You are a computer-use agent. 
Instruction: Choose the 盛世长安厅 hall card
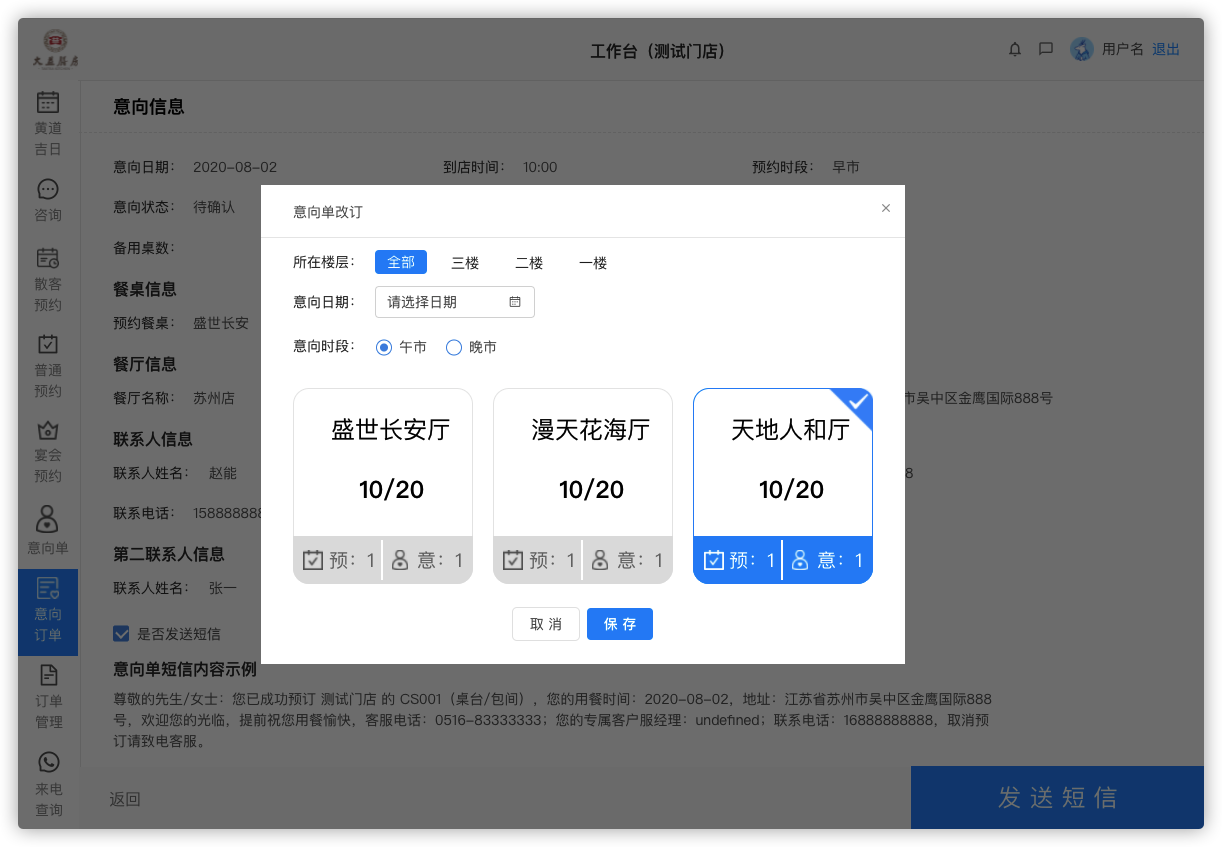(x=383, y=486)
